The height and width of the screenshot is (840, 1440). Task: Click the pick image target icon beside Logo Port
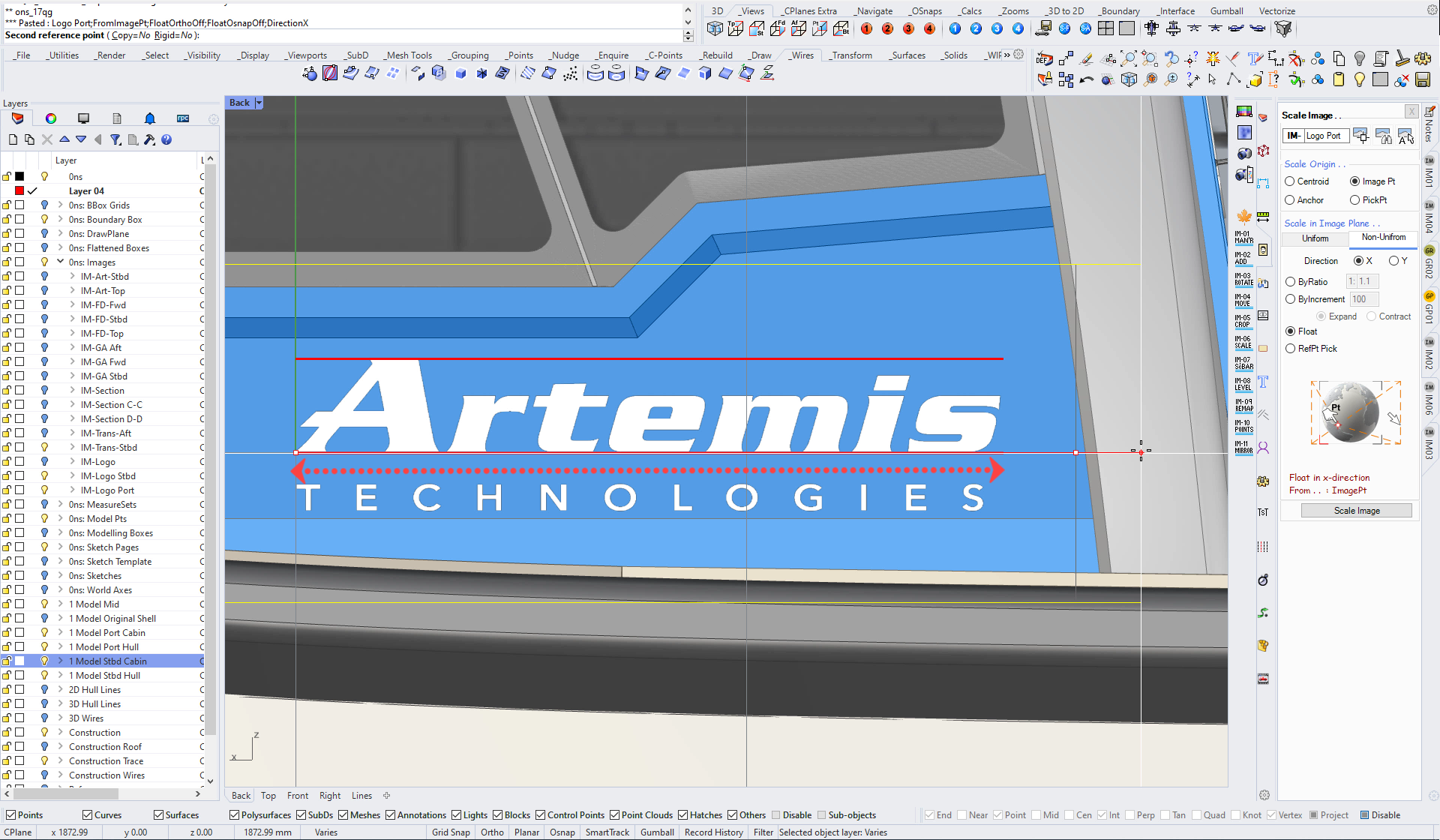[1361, 136]
